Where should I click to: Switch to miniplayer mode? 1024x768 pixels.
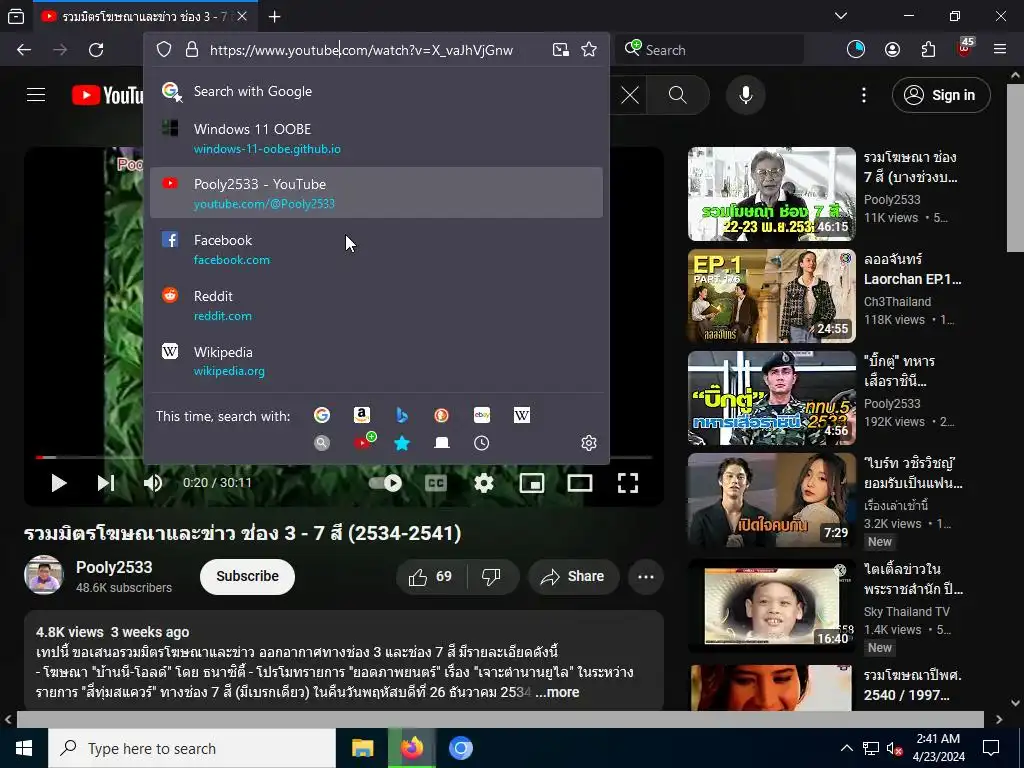coord(532,483)
